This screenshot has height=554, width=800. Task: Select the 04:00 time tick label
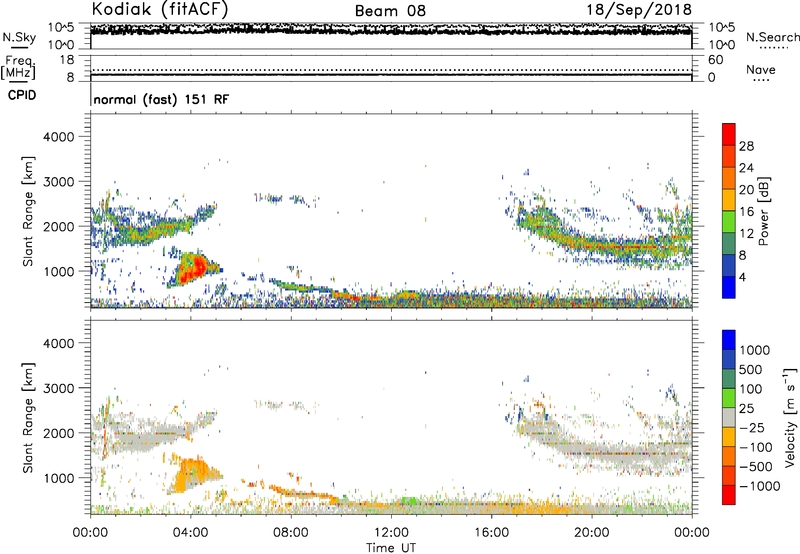191,533
